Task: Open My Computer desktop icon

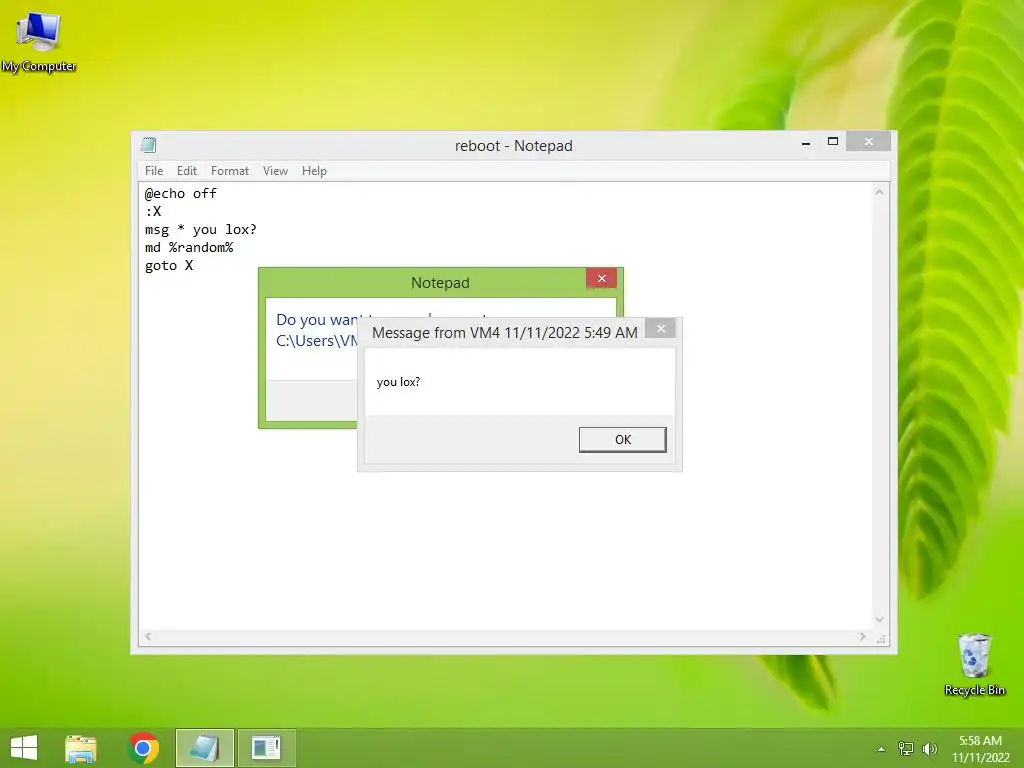Action: point(39,42)
